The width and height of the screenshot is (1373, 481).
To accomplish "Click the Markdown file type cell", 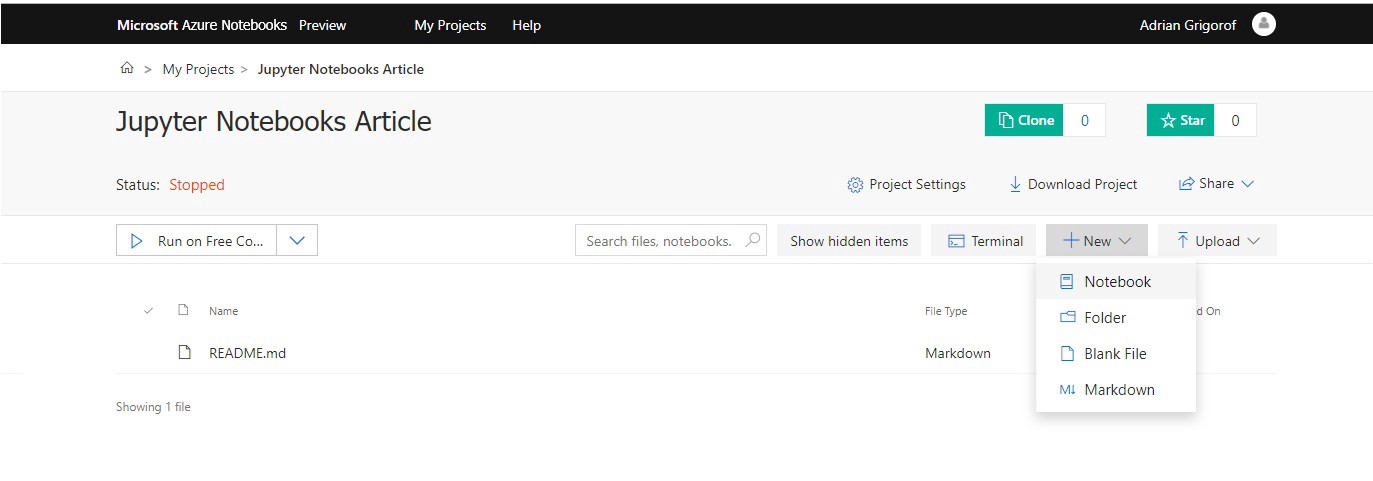I will 958,353.
